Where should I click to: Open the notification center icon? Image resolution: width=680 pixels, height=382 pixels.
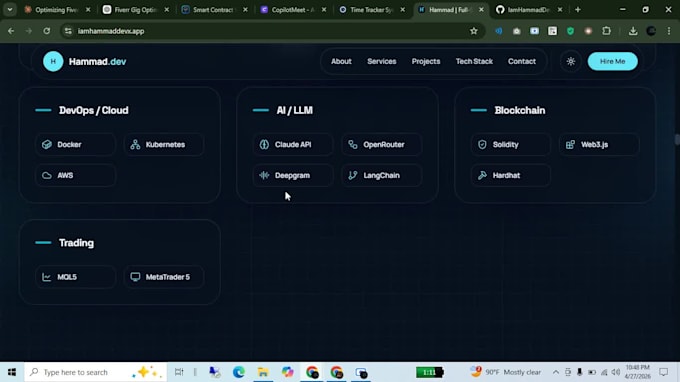664,372
